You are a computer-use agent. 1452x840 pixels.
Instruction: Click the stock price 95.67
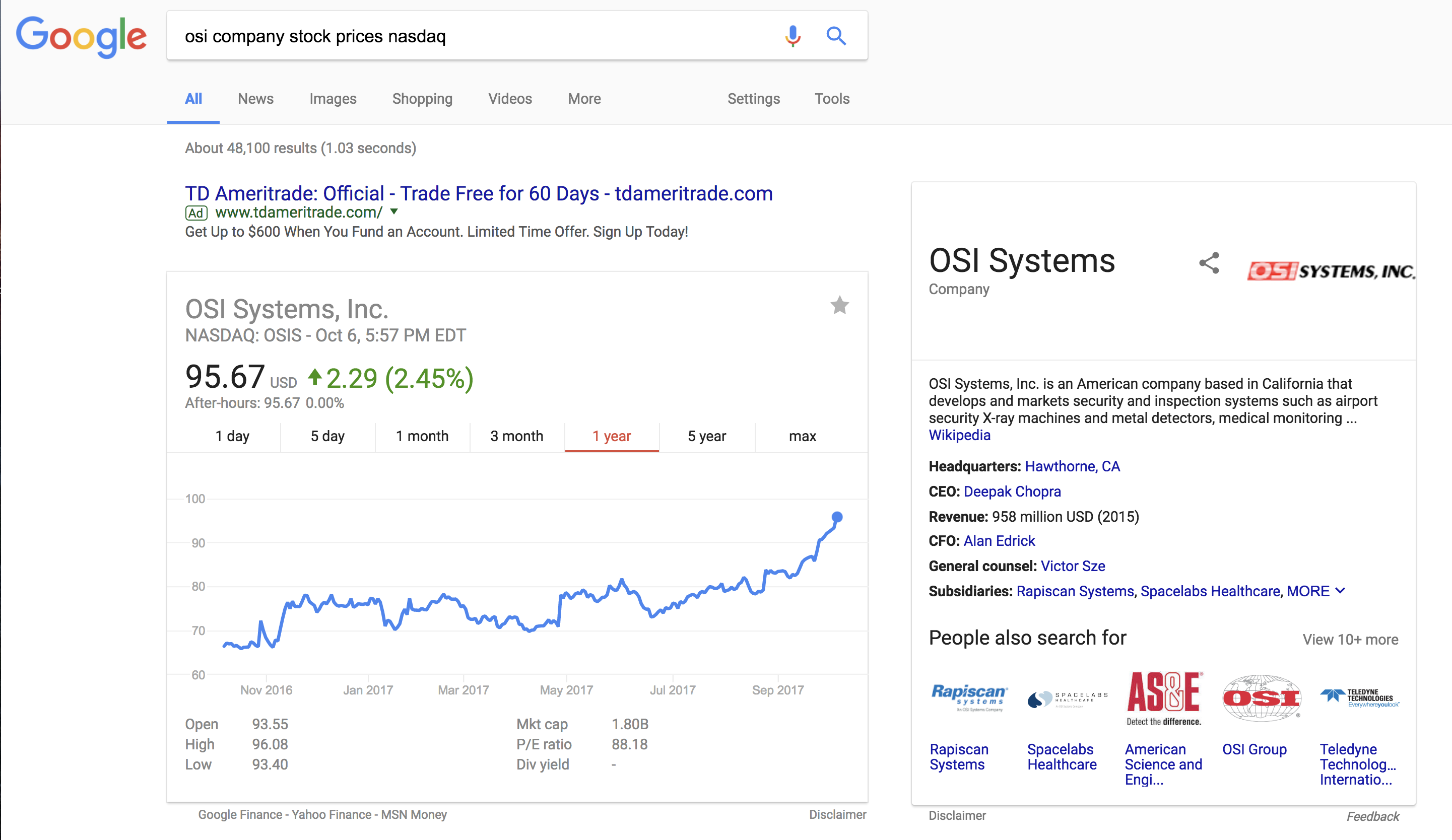coord(225,377)
